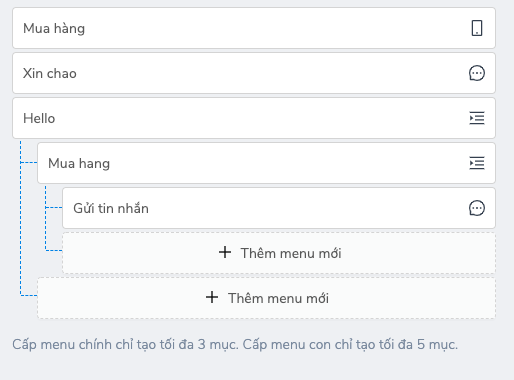Click the plus icon in the outer Thêm menu mới
The width and height of the screenshot is (514, 380).
pos(212,297)
